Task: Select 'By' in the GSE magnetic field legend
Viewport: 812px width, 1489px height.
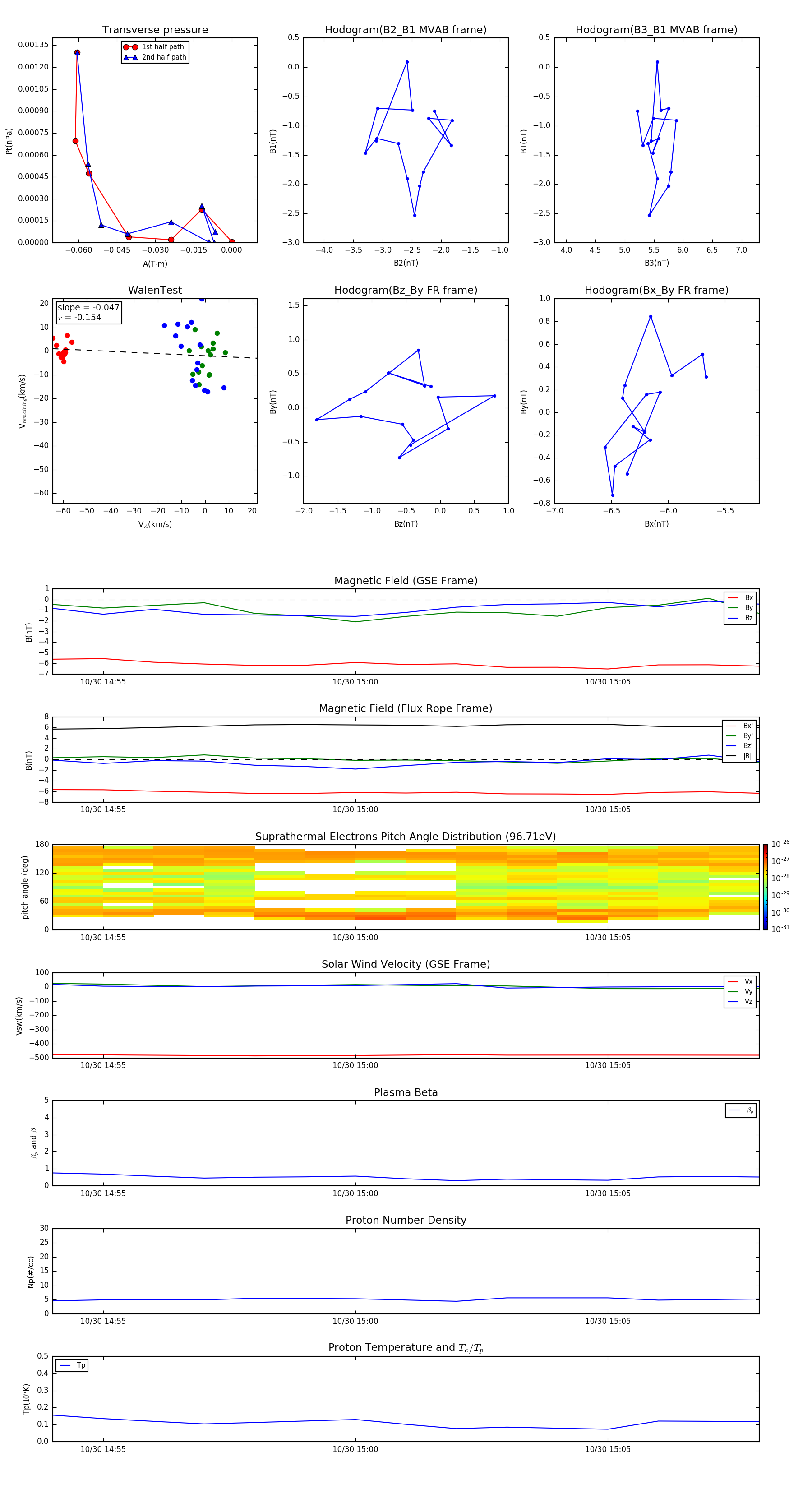Action: [740, 608]
